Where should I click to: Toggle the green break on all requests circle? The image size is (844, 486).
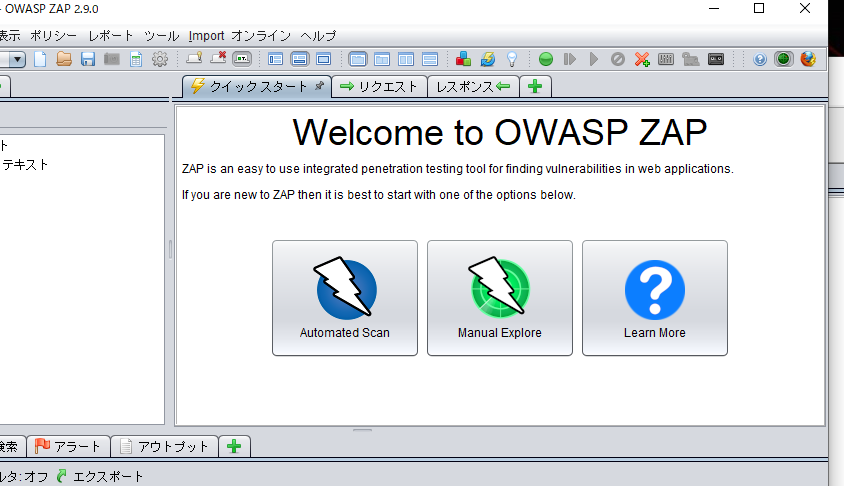point(546,59)
